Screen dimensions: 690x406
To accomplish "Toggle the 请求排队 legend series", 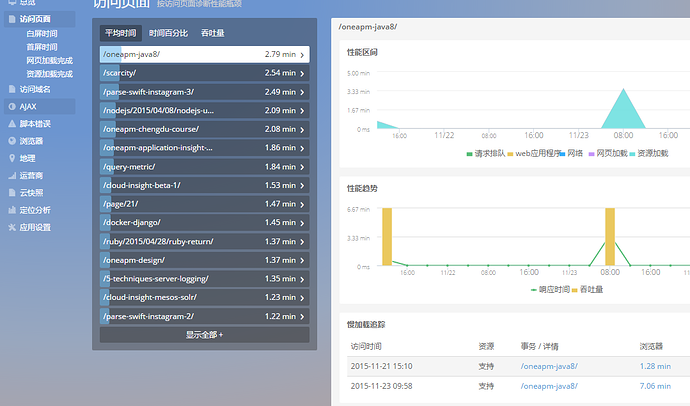I will coord(489,153).
